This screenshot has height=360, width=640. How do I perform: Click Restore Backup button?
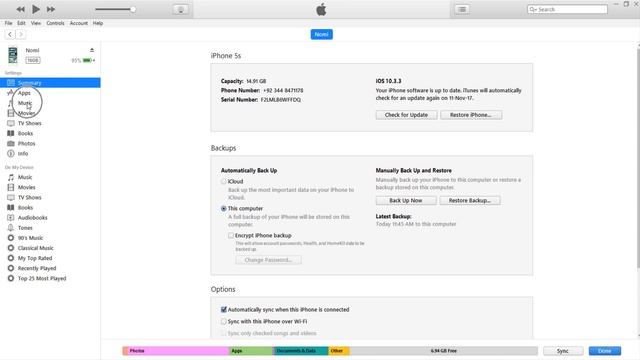point(470,200)
